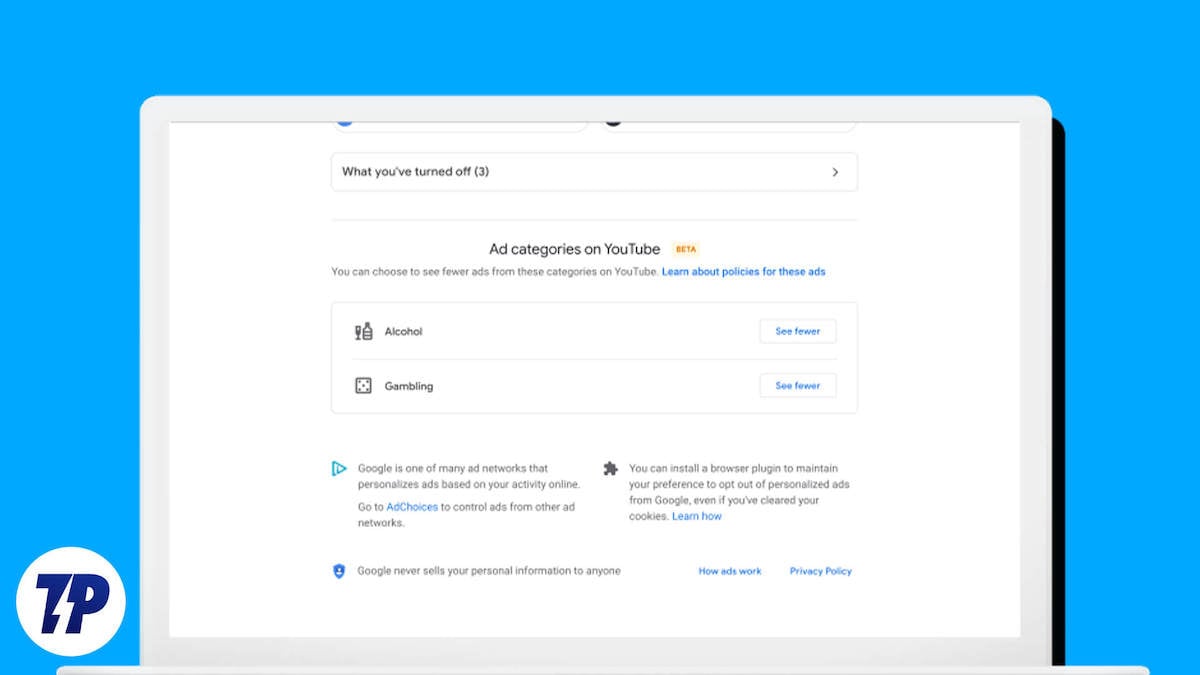See fewer Alcohol ads

pyautogui.click(x=798, y=331)
